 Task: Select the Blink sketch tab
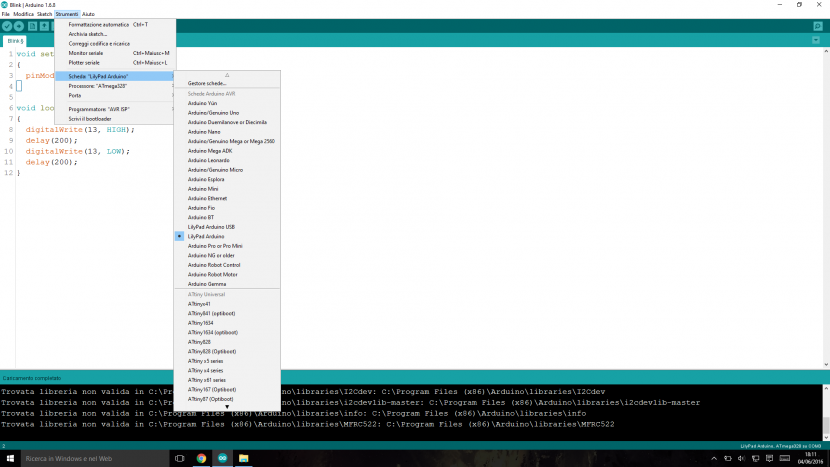(15, 41)
